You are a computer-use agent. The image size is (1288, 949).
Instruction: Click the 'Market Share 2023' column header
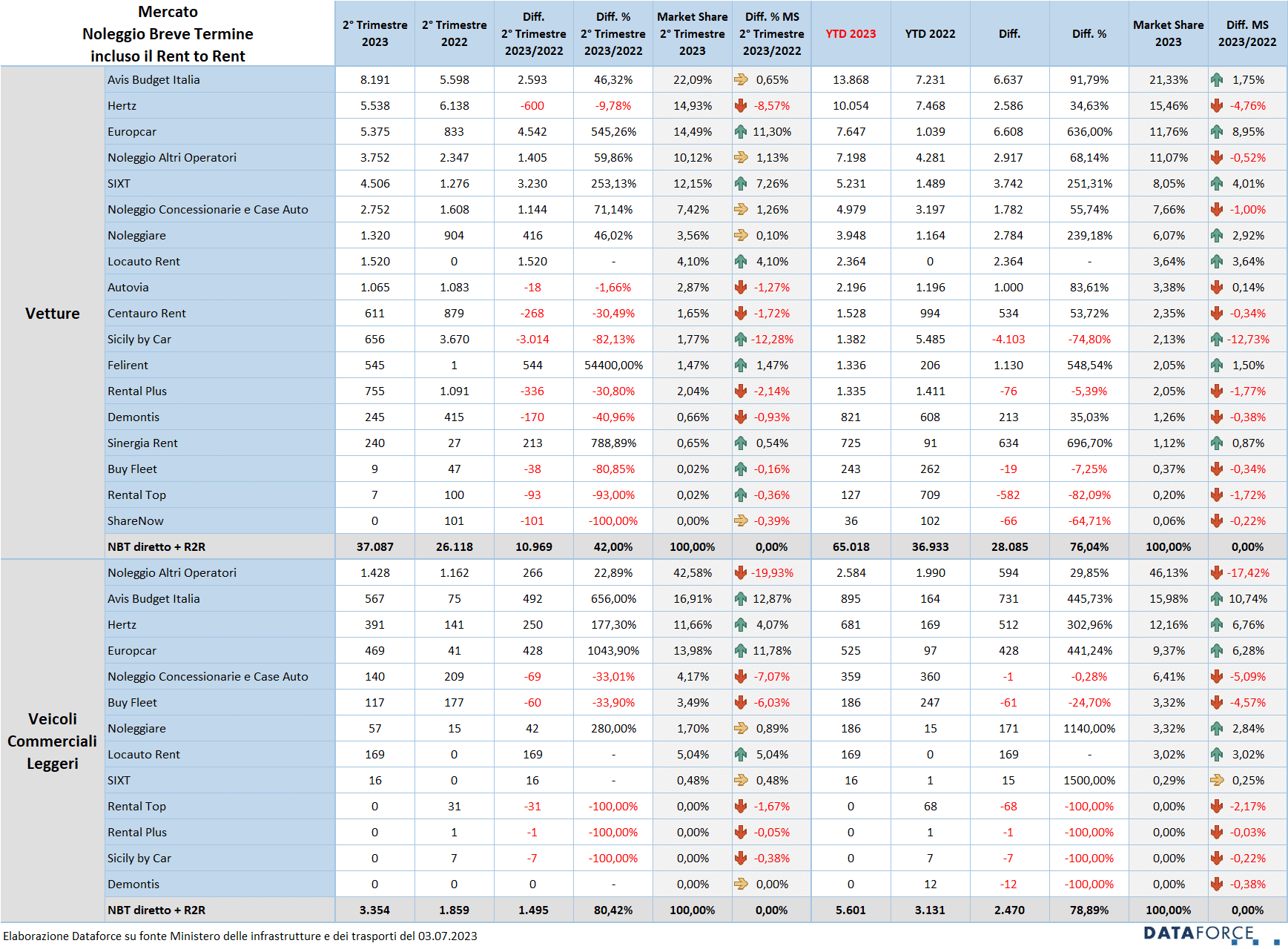tap(1168, 33)
